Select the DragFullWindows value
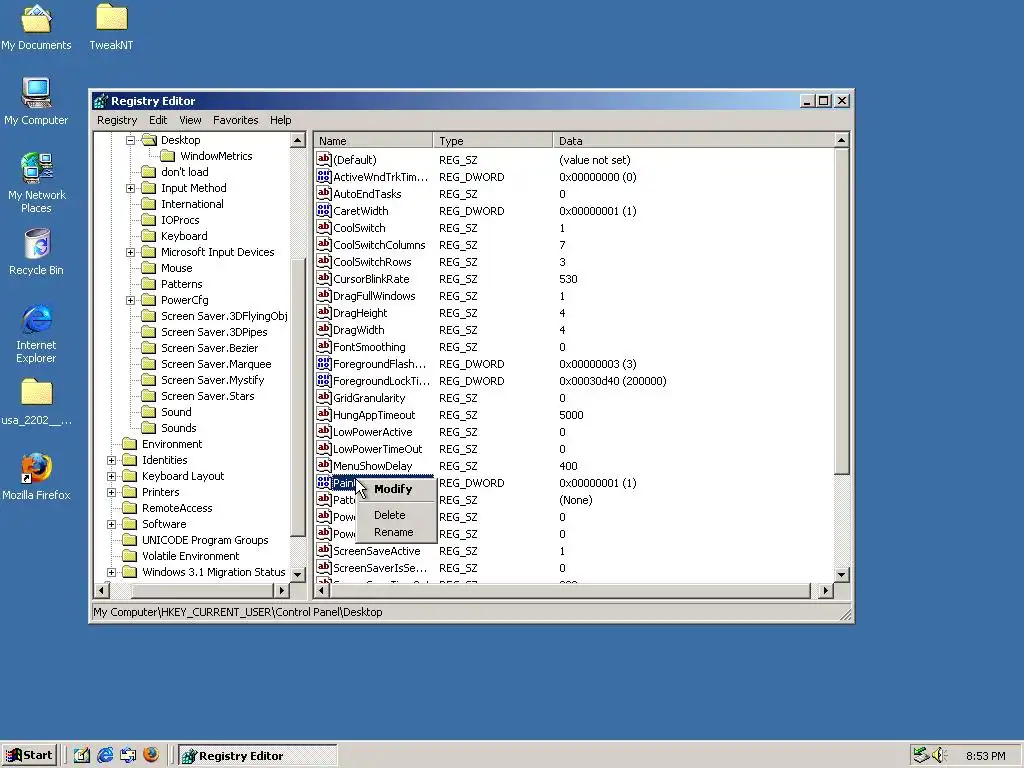Image resolution: width=1024 pixels, height=768 pixels. pos(374,296)
